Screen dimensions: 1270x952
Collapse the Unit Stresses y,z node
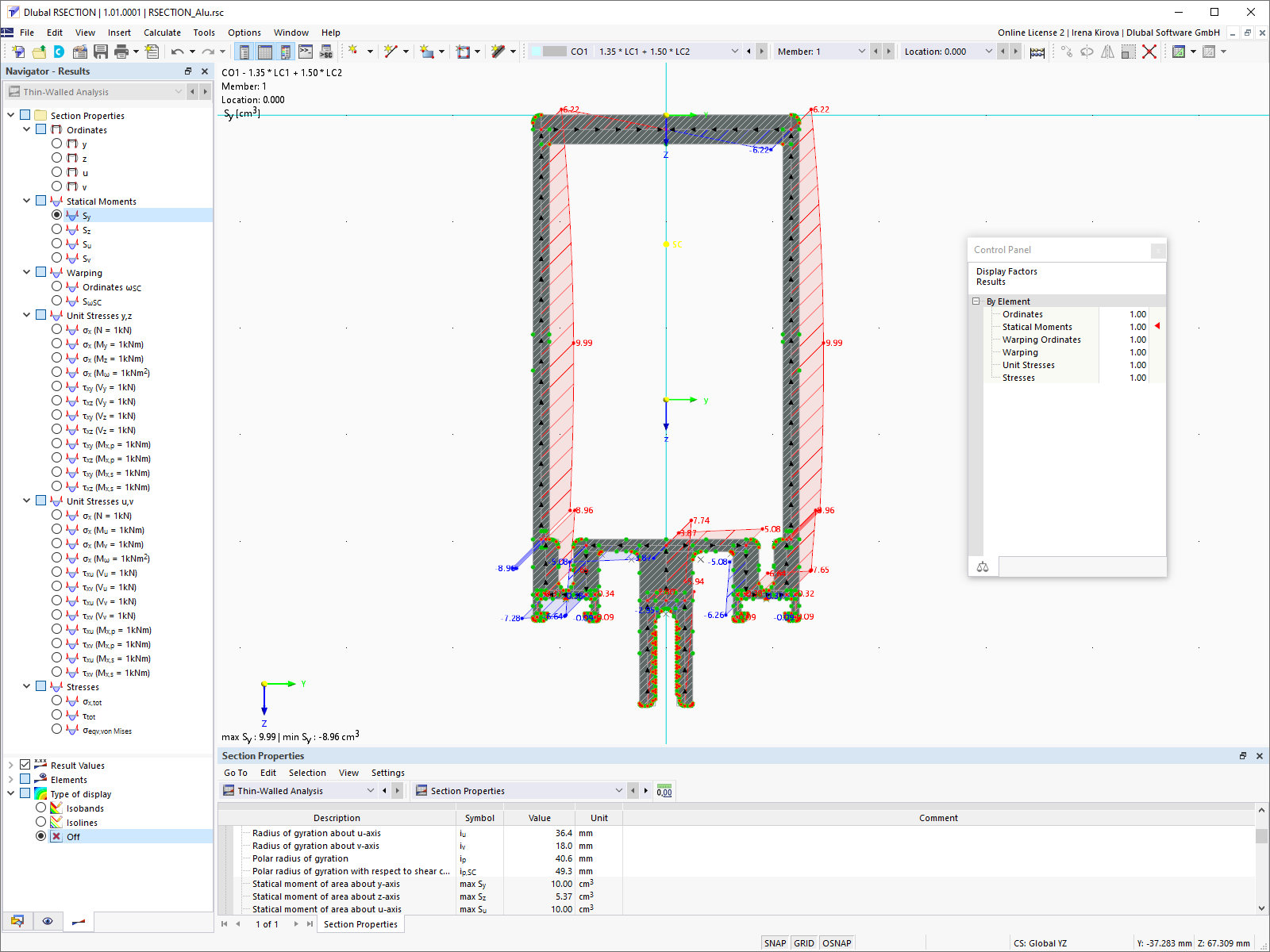point(26,315)
